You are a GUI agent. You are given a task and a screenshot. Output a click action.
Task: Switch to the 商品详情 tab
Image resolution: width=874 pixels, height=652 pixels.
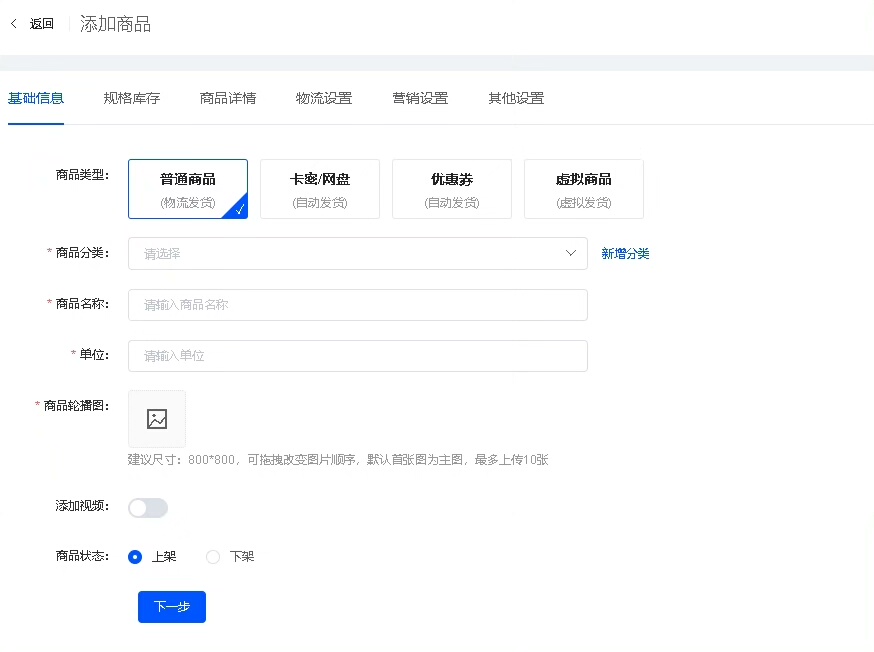tap(227, 98)
